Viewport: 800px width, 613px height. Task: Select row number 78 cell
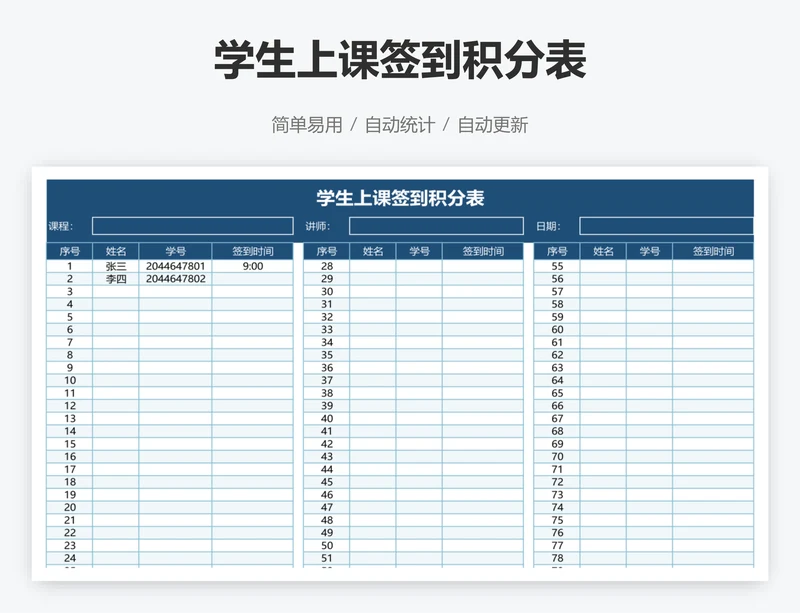tap(557, 558)
